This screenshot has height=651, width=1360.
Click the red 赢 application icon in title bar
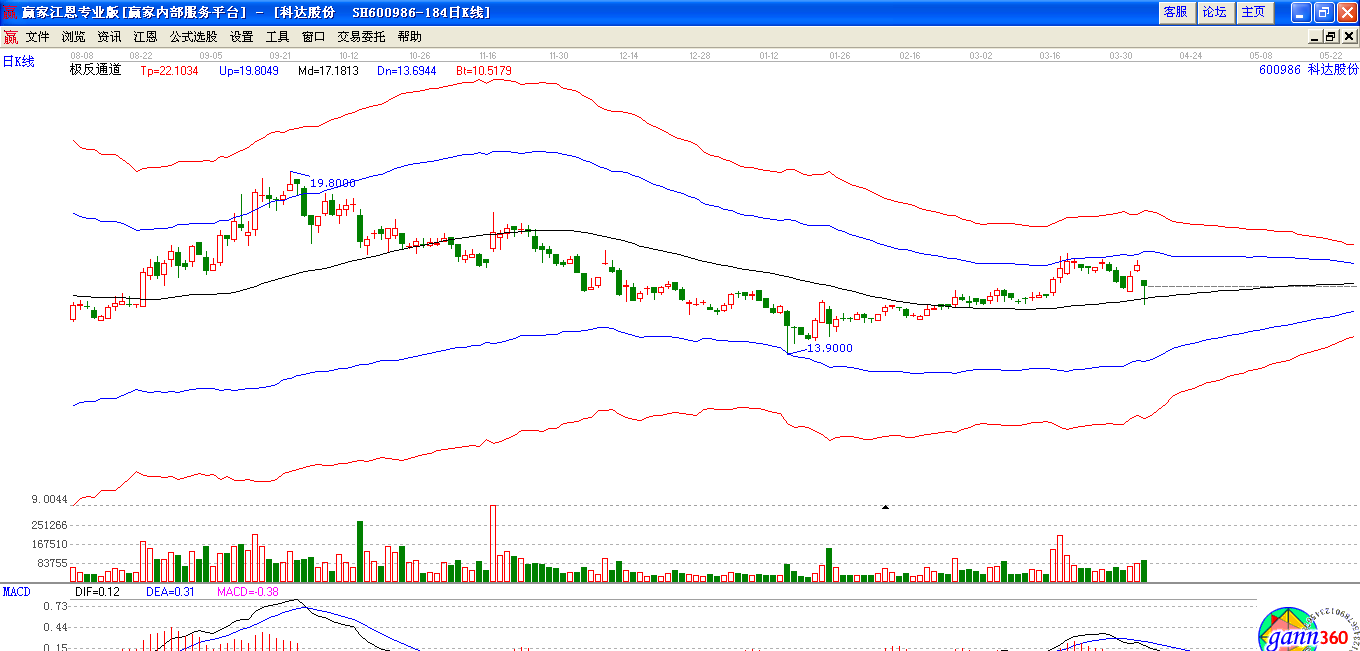10,12
